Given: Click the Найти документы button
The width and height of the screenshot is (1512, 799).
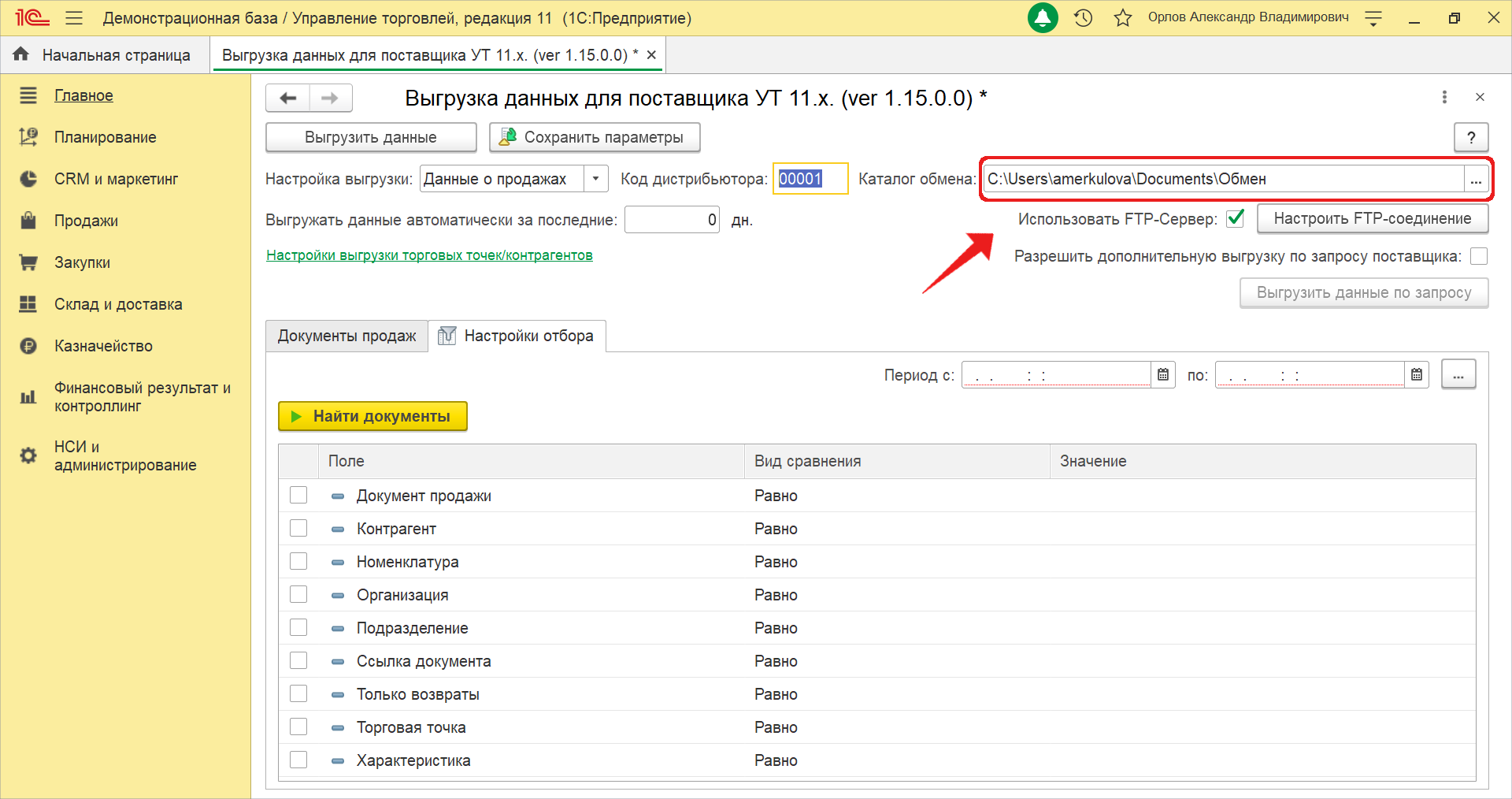Looking at the screenshot, I should click(x=372, y=416).
